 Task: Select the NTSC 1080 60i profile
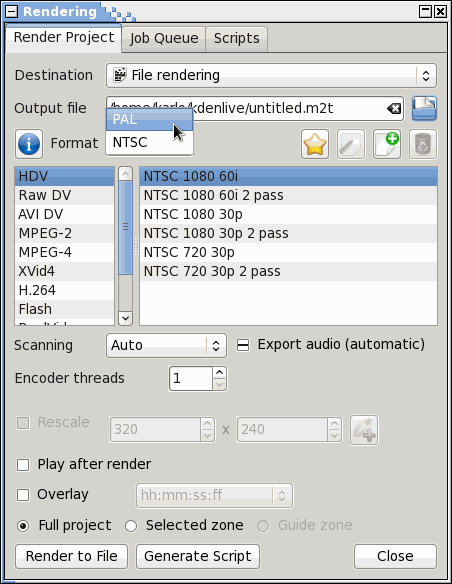pos(289,177)
